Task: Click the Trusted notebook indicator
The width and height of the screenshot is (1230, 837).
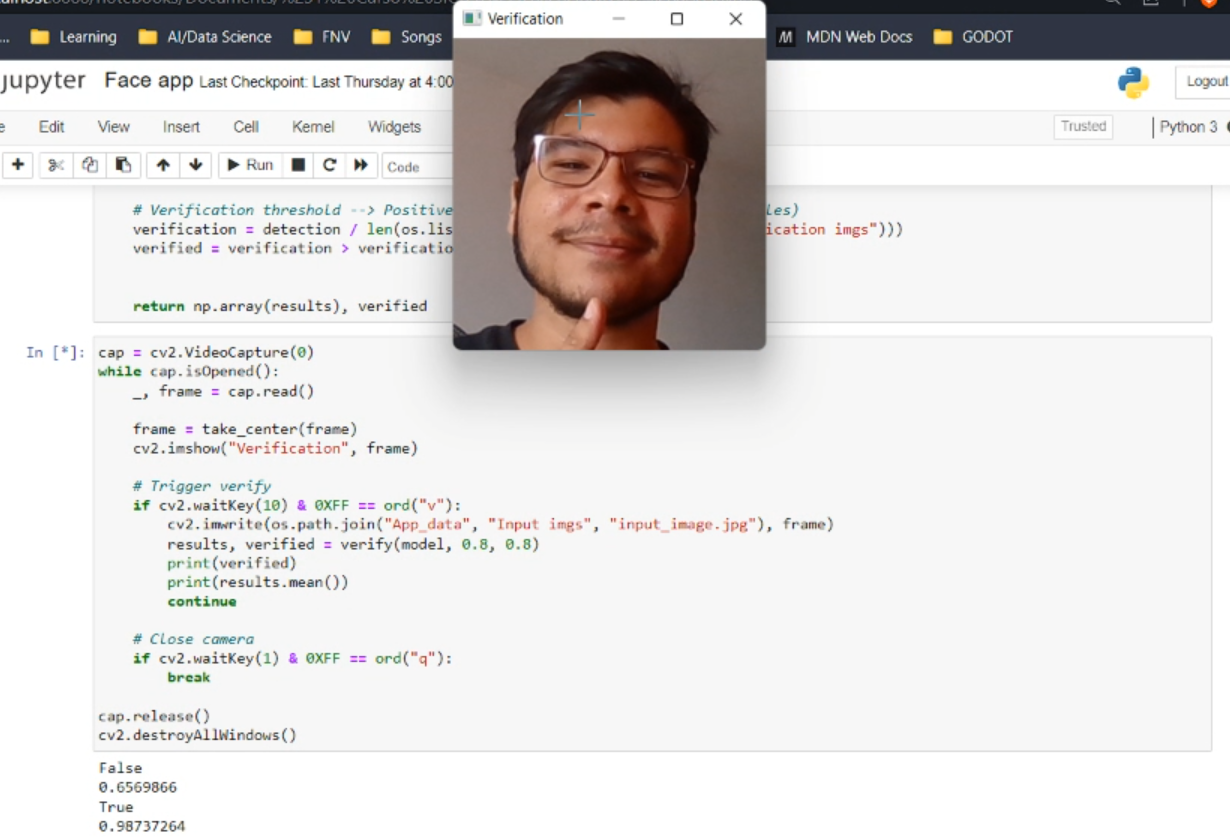Action: (1083, 127)
